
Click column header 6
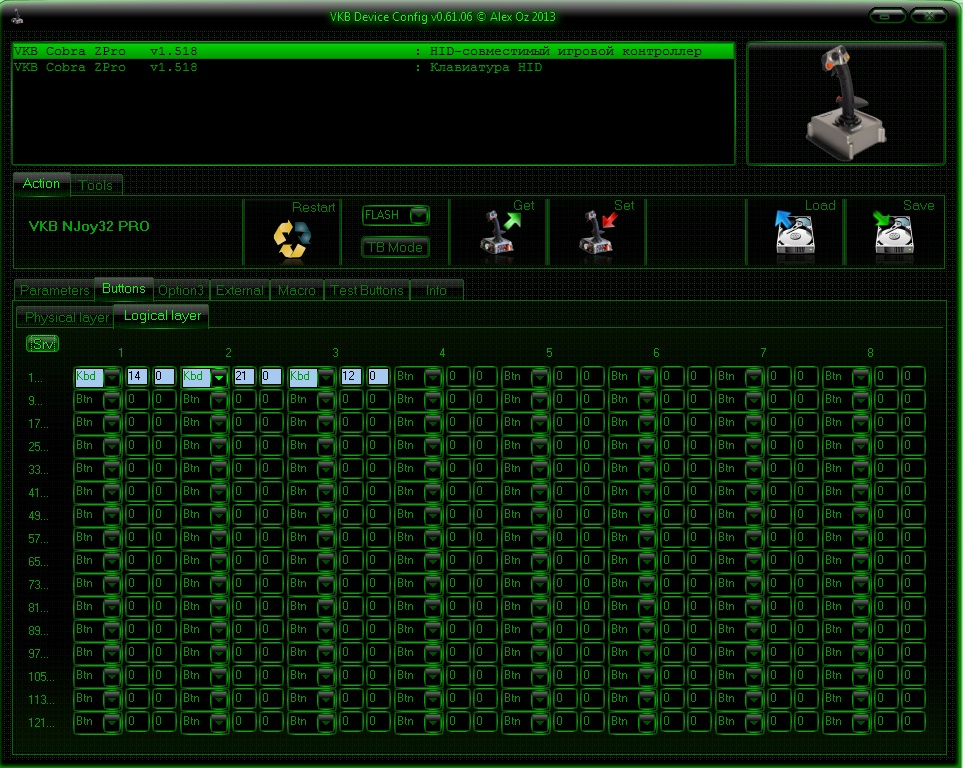point(656,353)
